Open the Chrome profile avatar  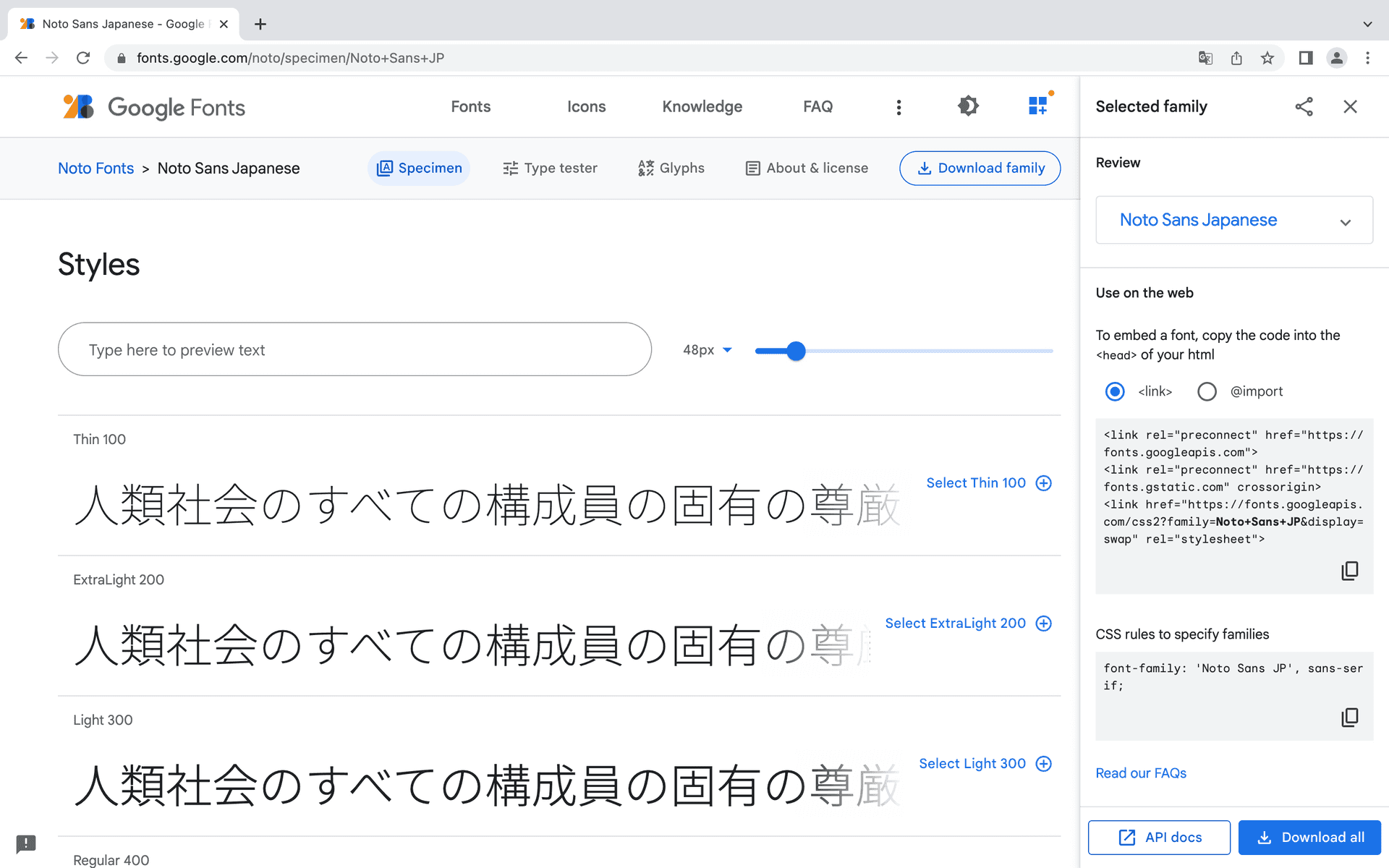point(1337,58)
